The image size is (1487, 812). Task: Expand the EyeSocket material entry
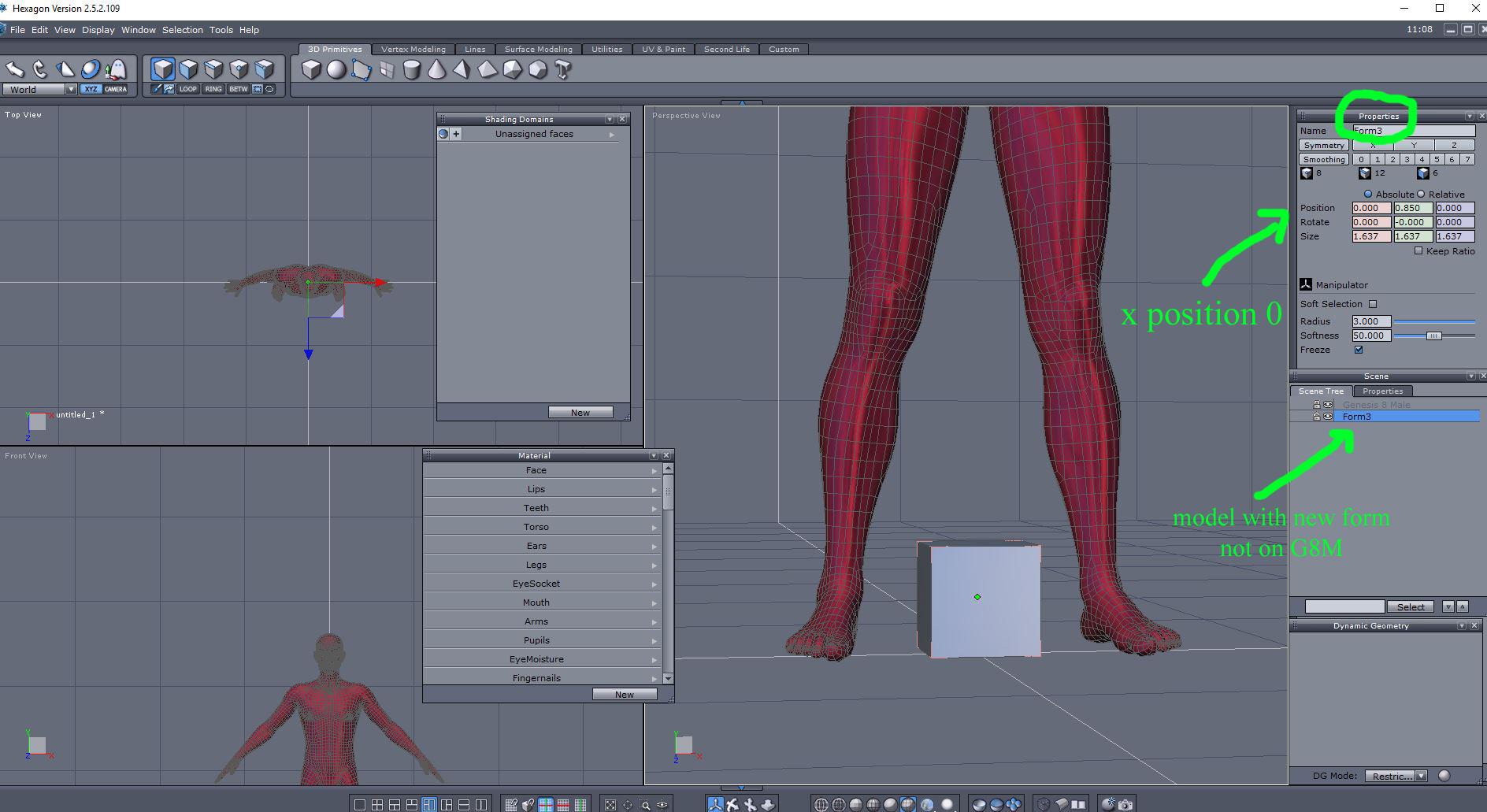(x=654, y=584)
